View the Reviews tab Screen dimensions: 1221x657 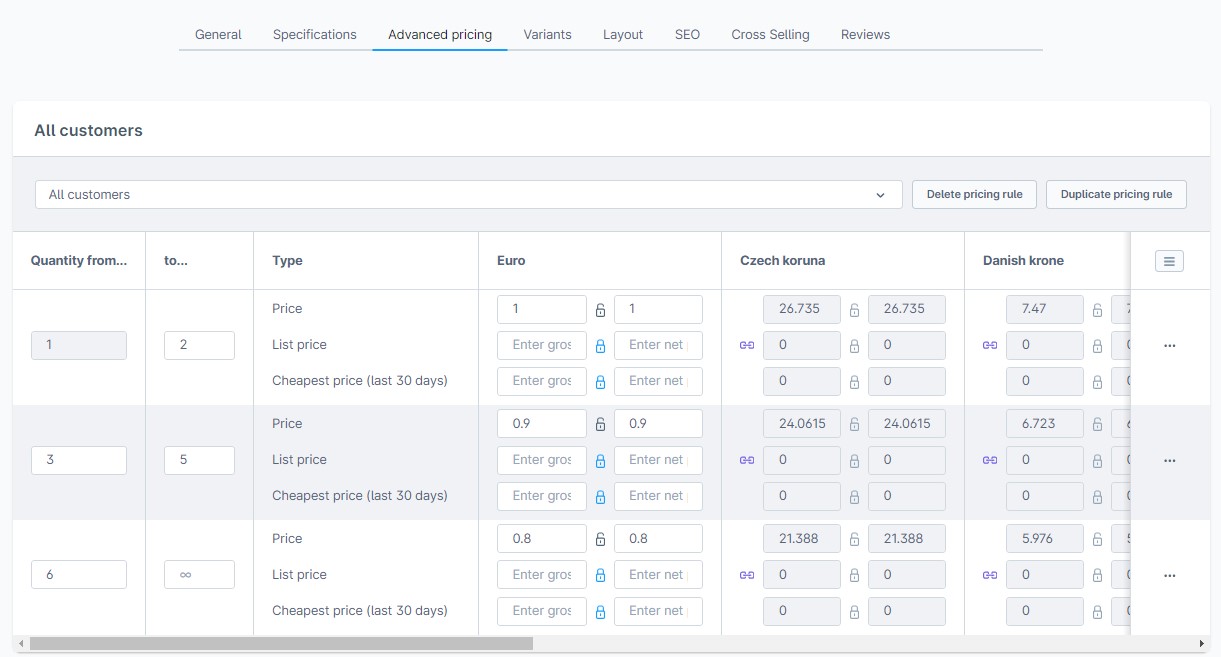pos(865,34)
